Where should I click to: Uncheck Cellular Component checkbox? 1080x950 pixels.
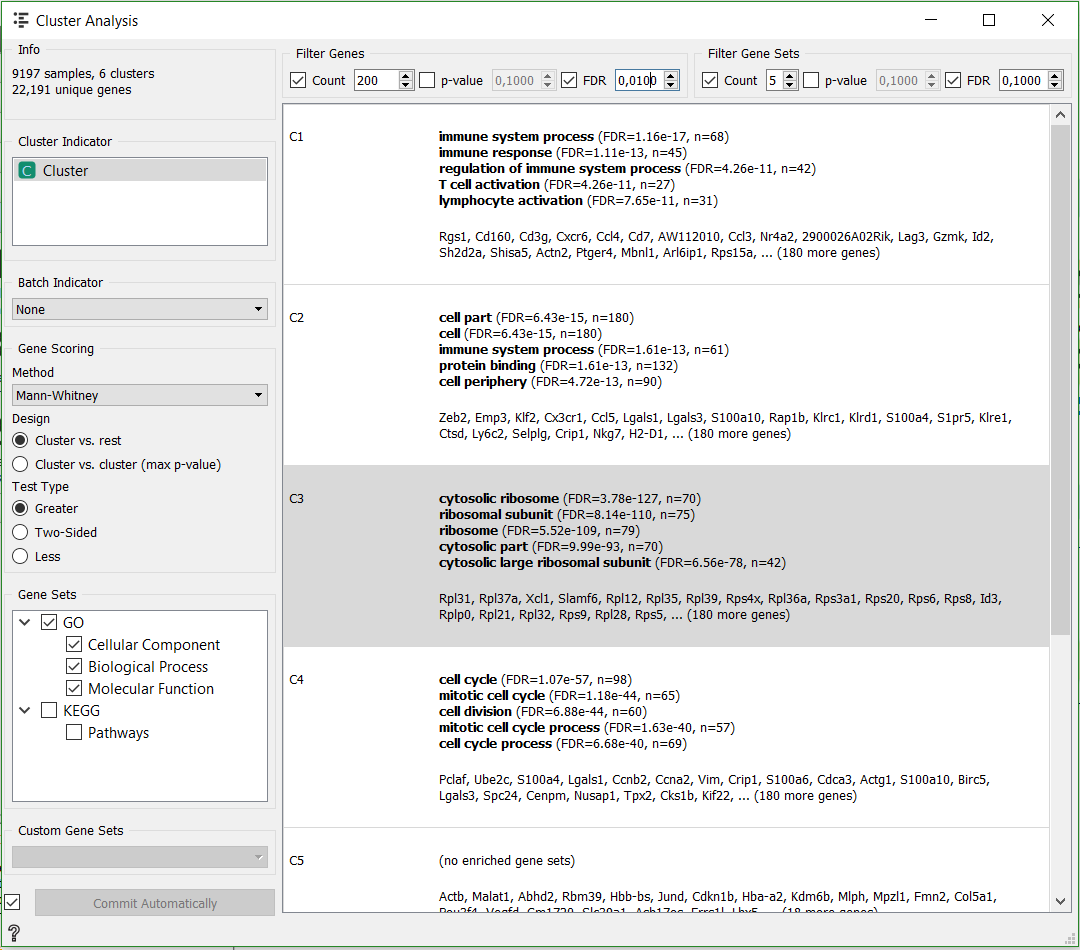[x=74, y=644]
